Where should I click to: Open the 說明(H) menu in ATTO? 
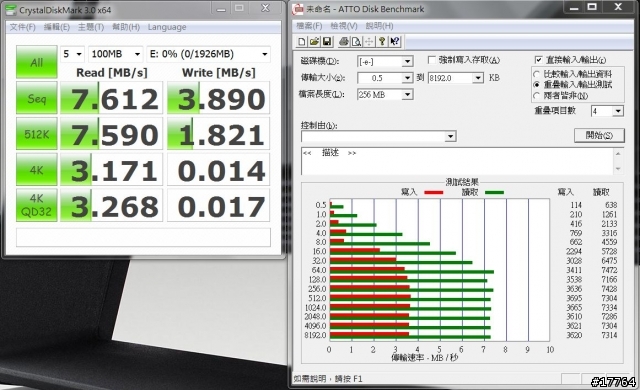(x=379, y=26)
